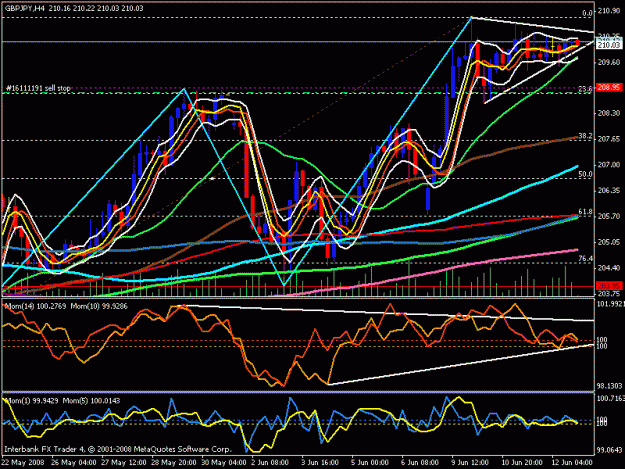Click the GBPJPY,H4 chart title text
The image size is (625, 469).
(x=25, y=8)
